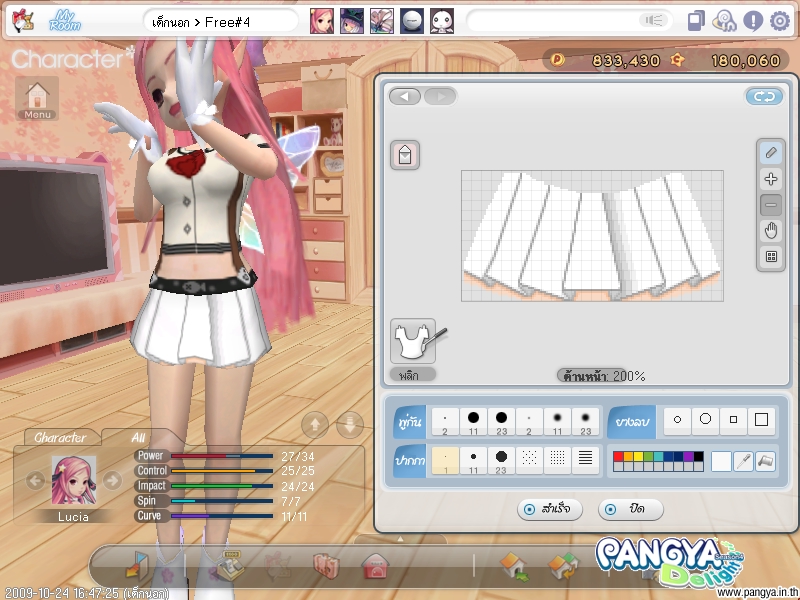The width and height of the screenshot is (800, 600).
Task: Select the pen size 11
Action: point(473,461)
